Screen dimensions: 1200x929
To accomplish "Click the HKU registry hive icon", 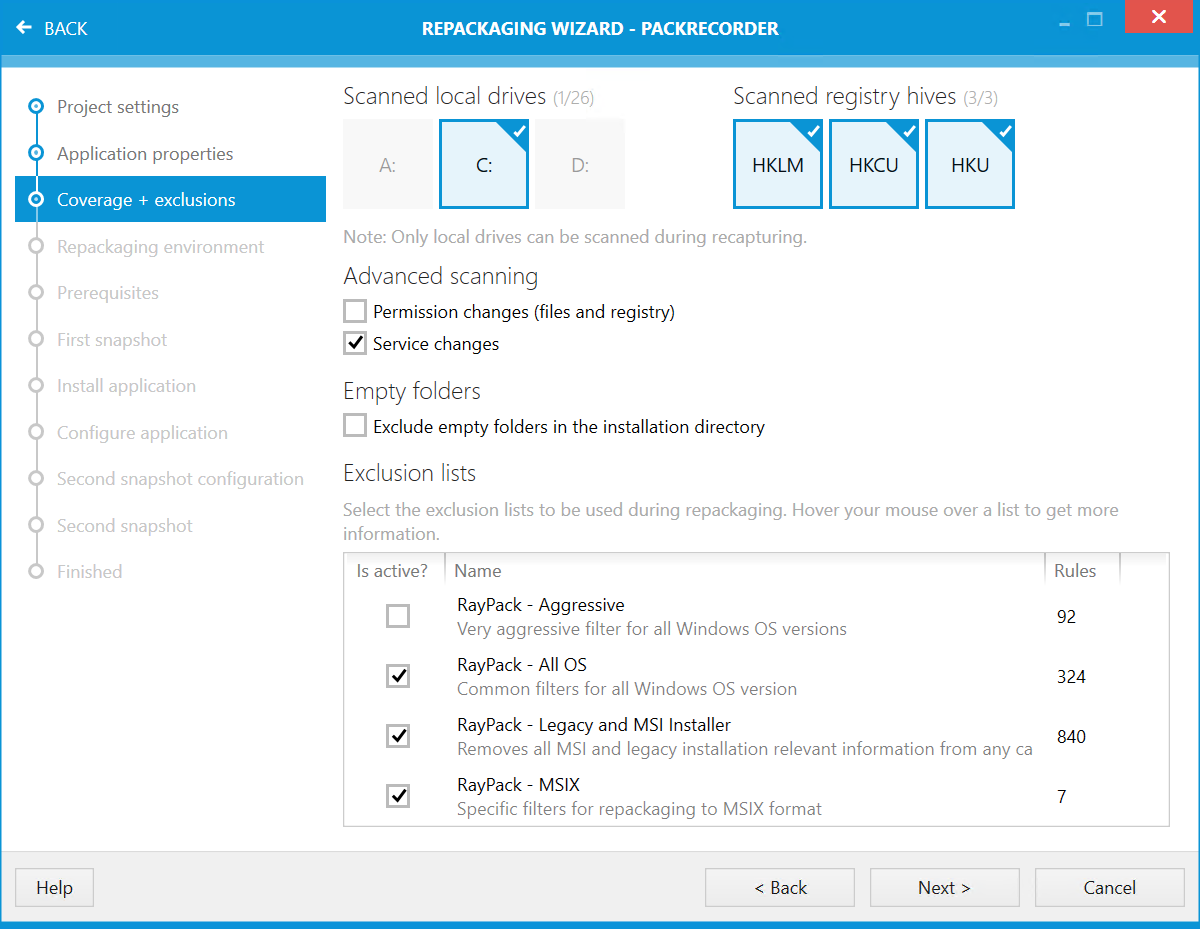I will [970, 163].
